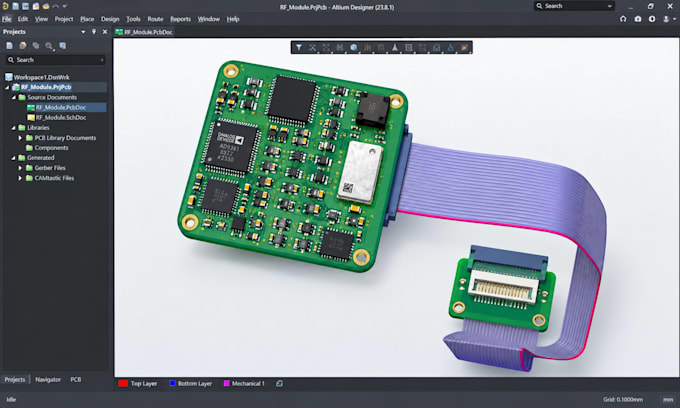Image resolution: width=680 pixels, height=408 pixels.
Task: Click the undo arrow in title bar
Action: coord(56,7)
